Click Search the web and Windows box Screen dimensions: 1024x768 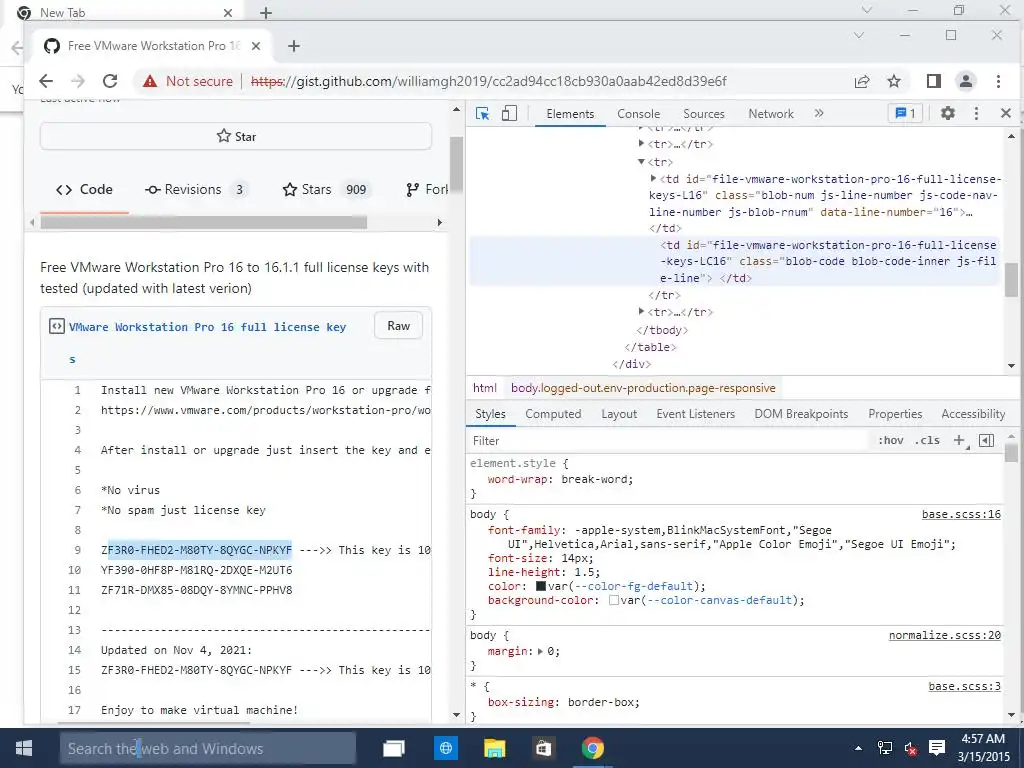(x=208, y=748)
